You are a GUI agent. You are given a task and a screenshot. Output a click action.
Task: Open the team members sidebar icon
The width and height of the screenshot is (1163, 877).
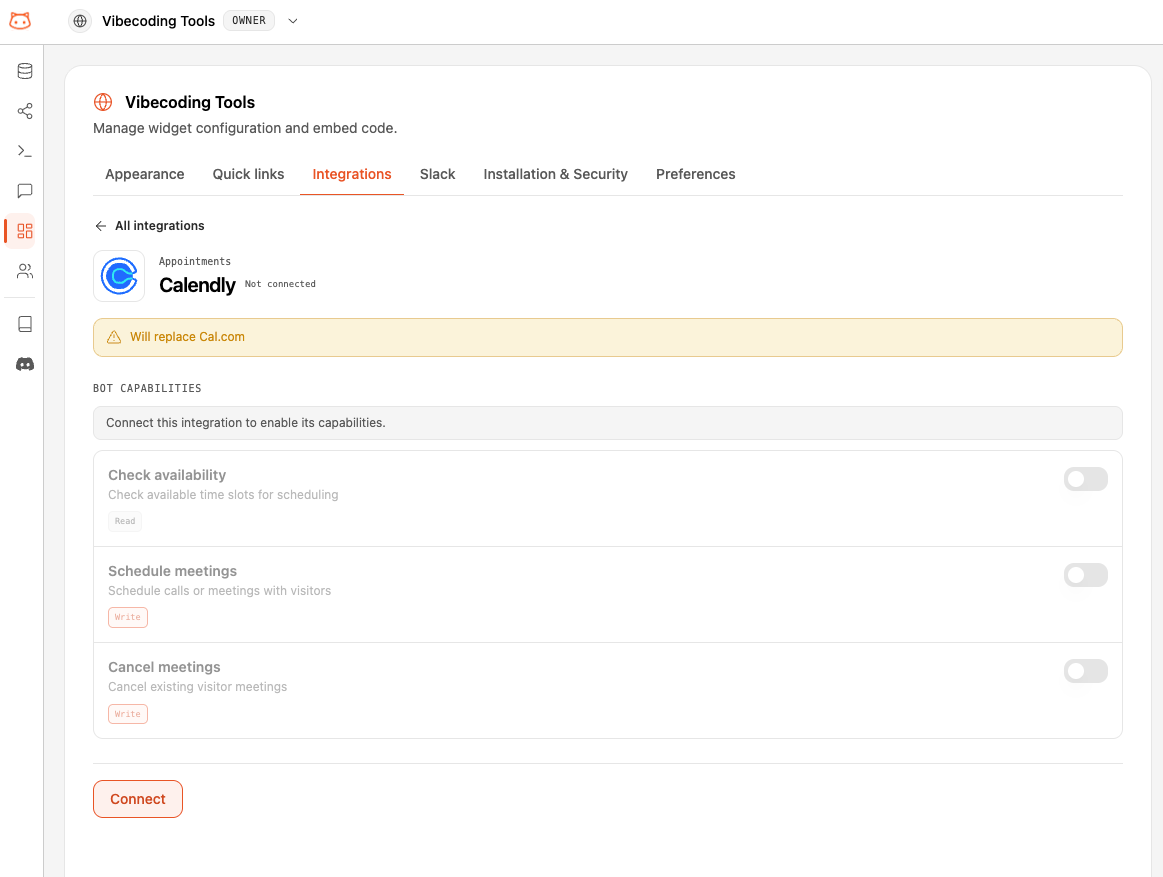(x=24, y=271)
